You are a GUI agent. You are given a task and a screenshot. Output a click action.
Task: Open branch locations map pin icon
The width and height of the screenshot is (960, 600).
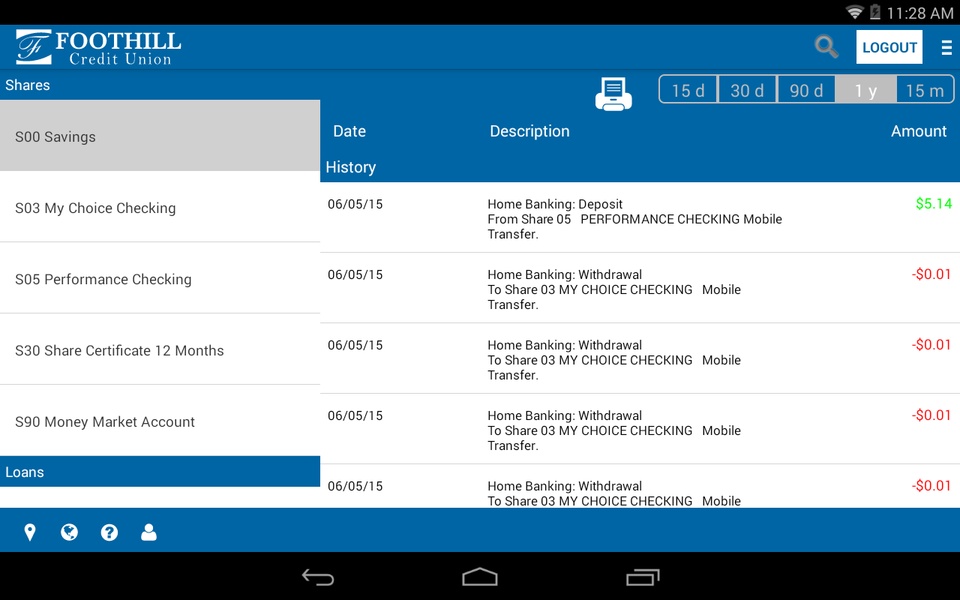coord(29,532)
